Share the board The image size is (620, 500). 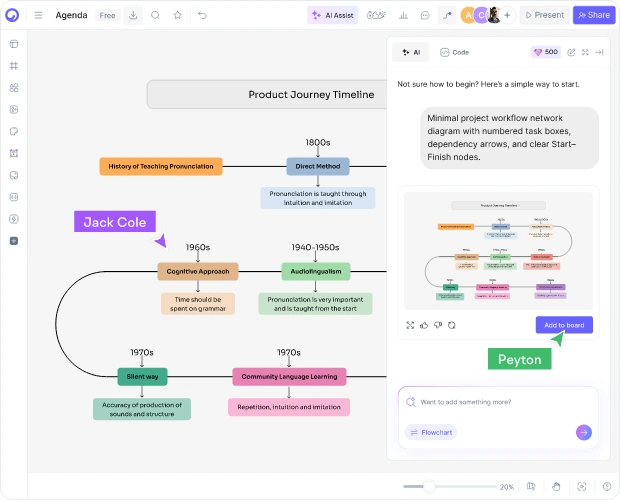(594, 15)
